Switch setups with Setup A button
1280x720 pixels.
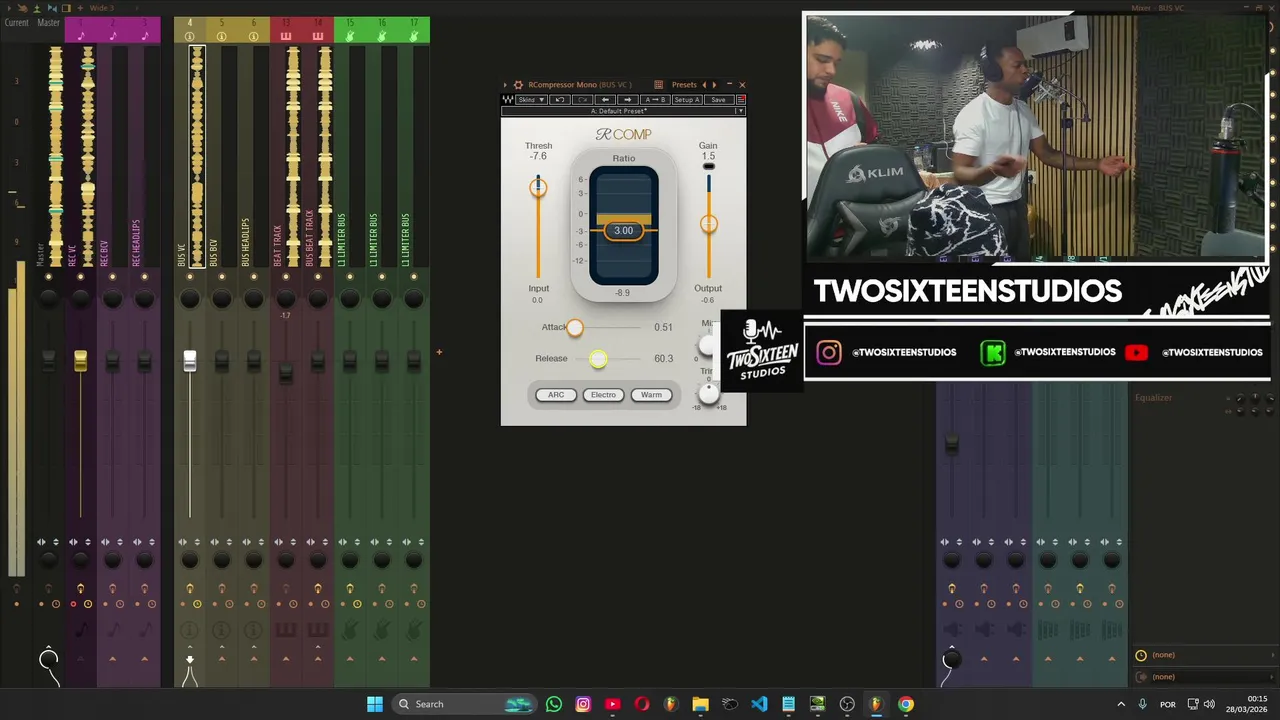point(687,100)
